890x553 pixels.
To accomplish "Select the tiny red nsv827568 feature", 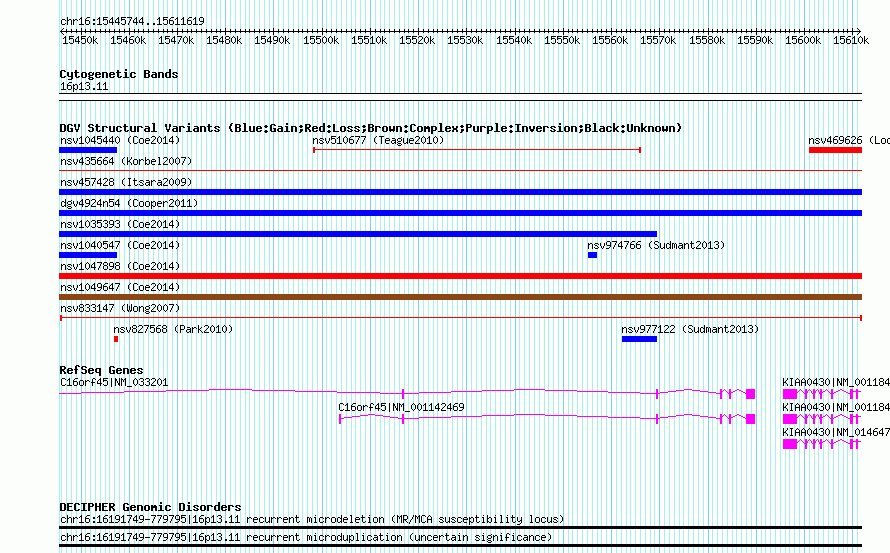I will tap(116, 339).
